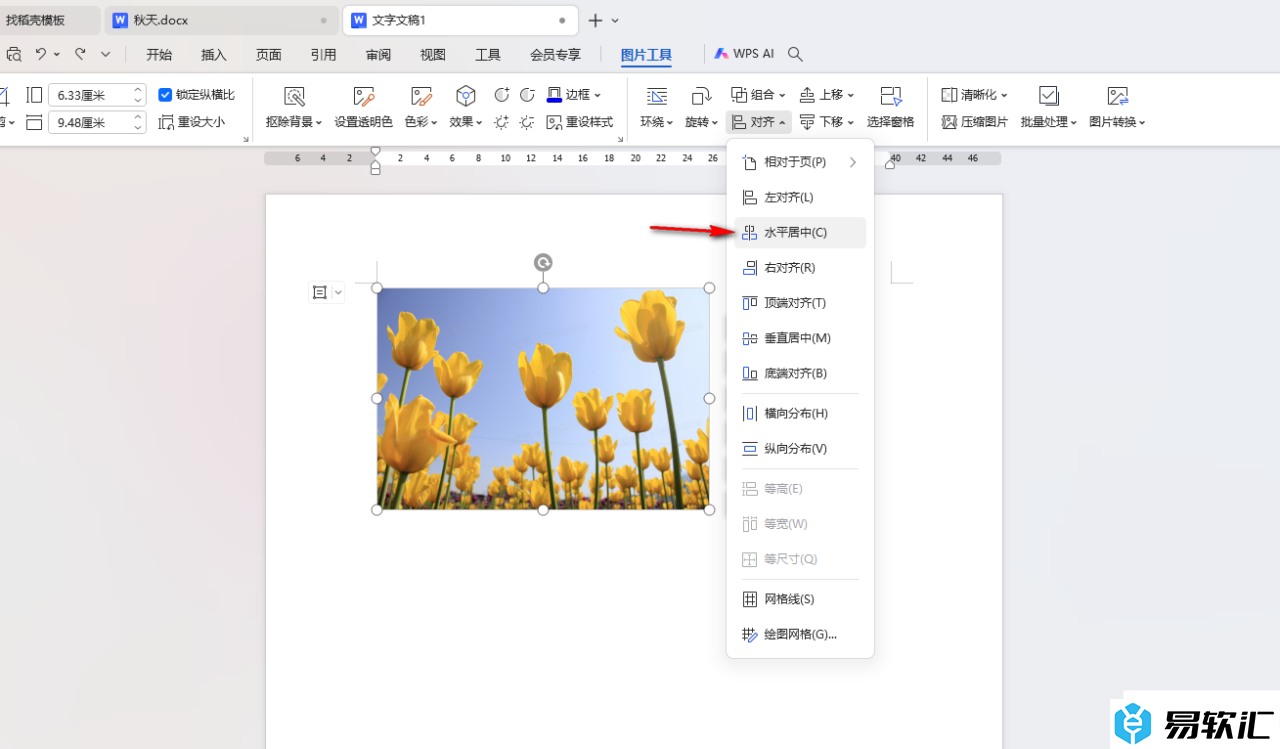Click the print preview icon in quick toolbar
Image resolution: width=1280 pixels, height=749 pixels.
pyautogui.click(x=14, y=54)
